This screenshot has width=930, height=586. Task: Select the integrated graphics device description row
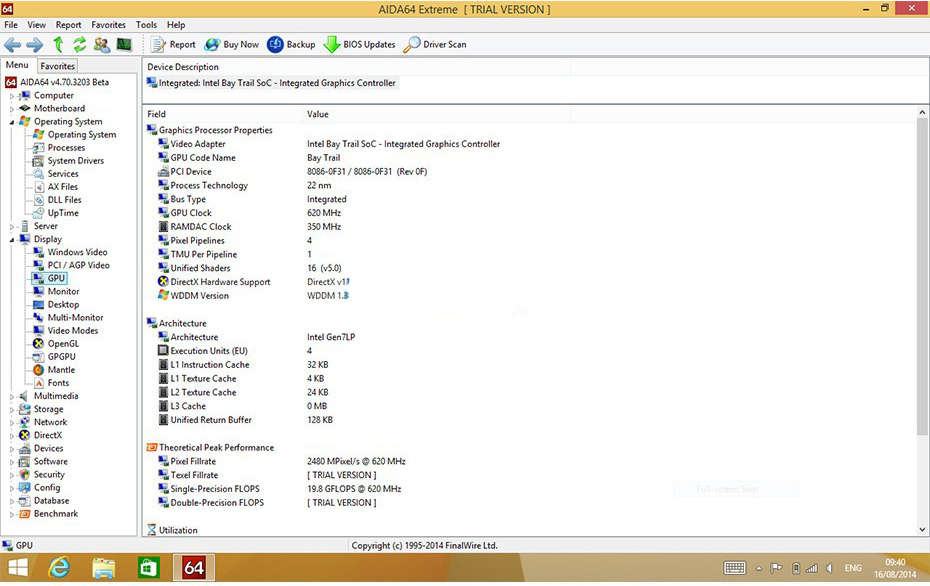pos(272,83)
